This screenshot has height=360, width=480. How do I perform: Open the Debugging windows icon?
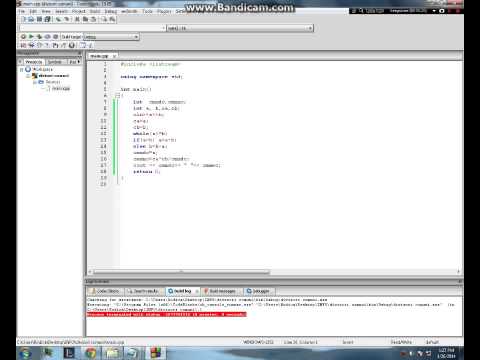(x=82, y=45)
